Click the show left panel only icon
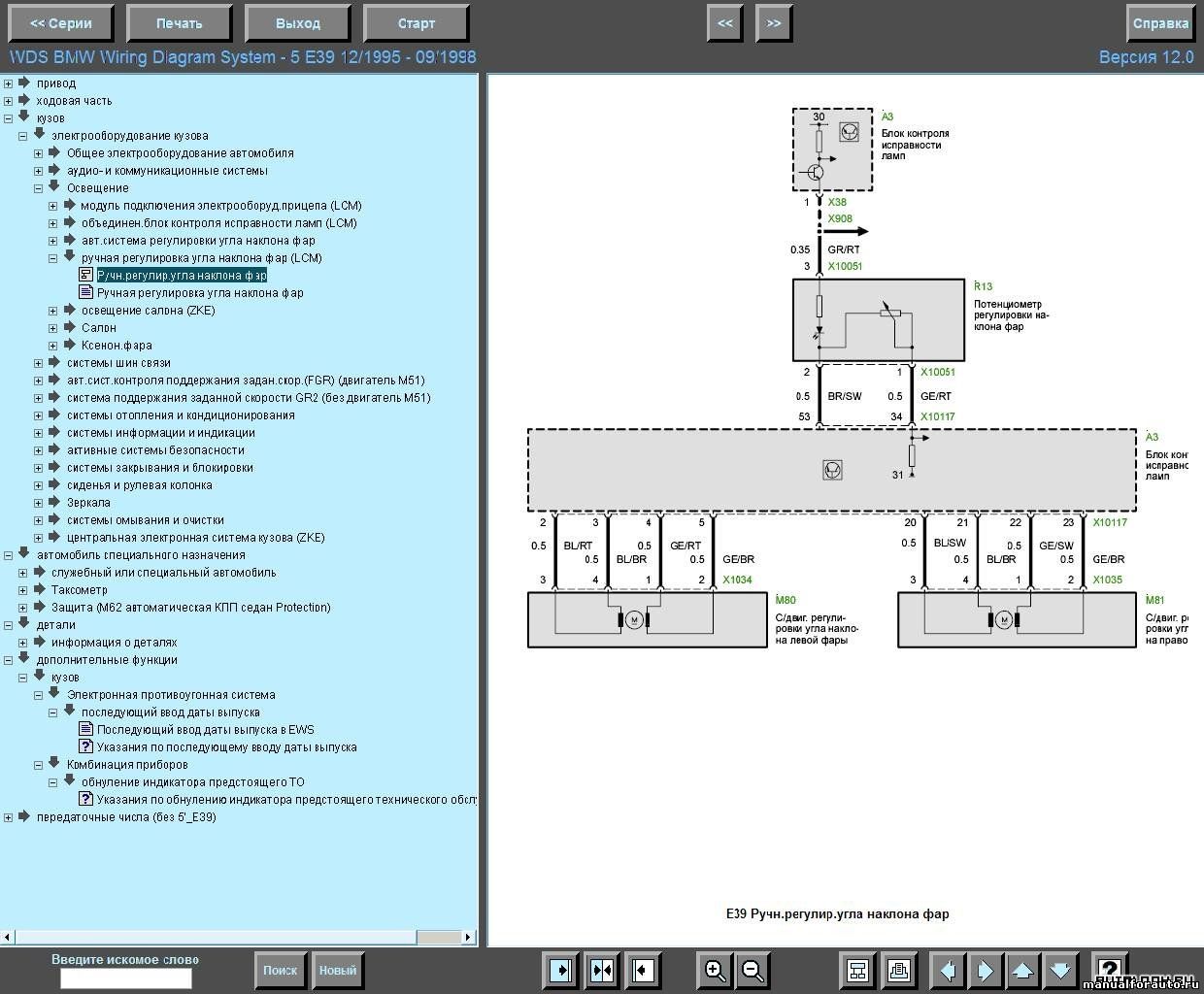 click(561, 970)
